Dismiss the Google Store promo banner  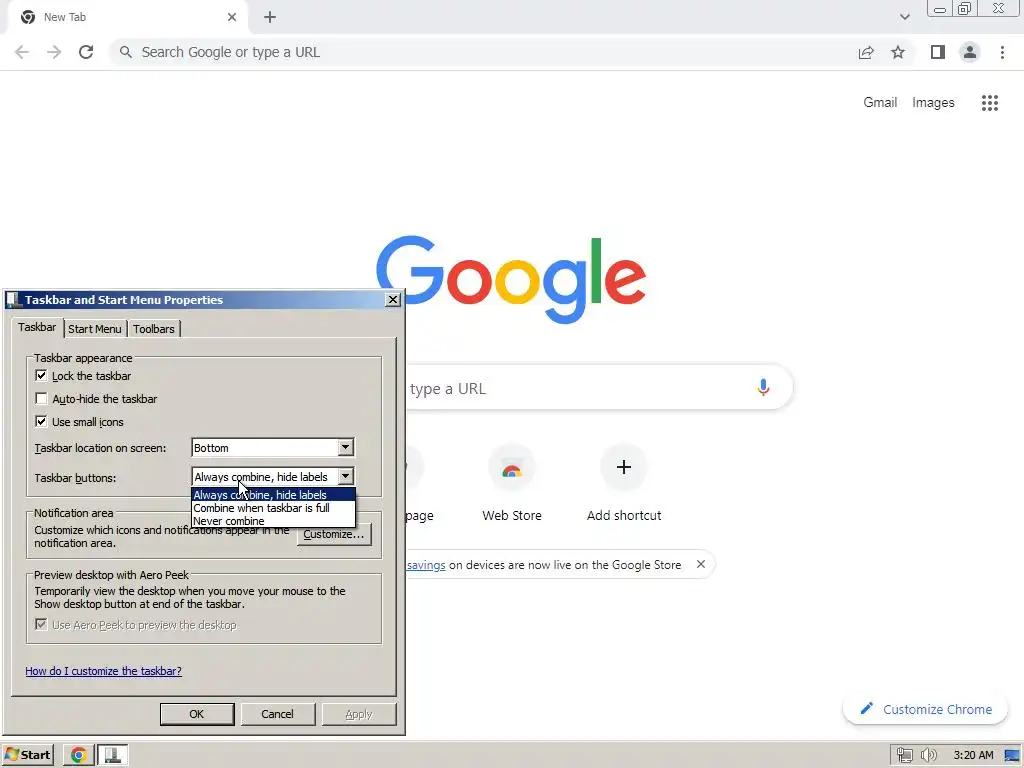(x=701, y=564)
